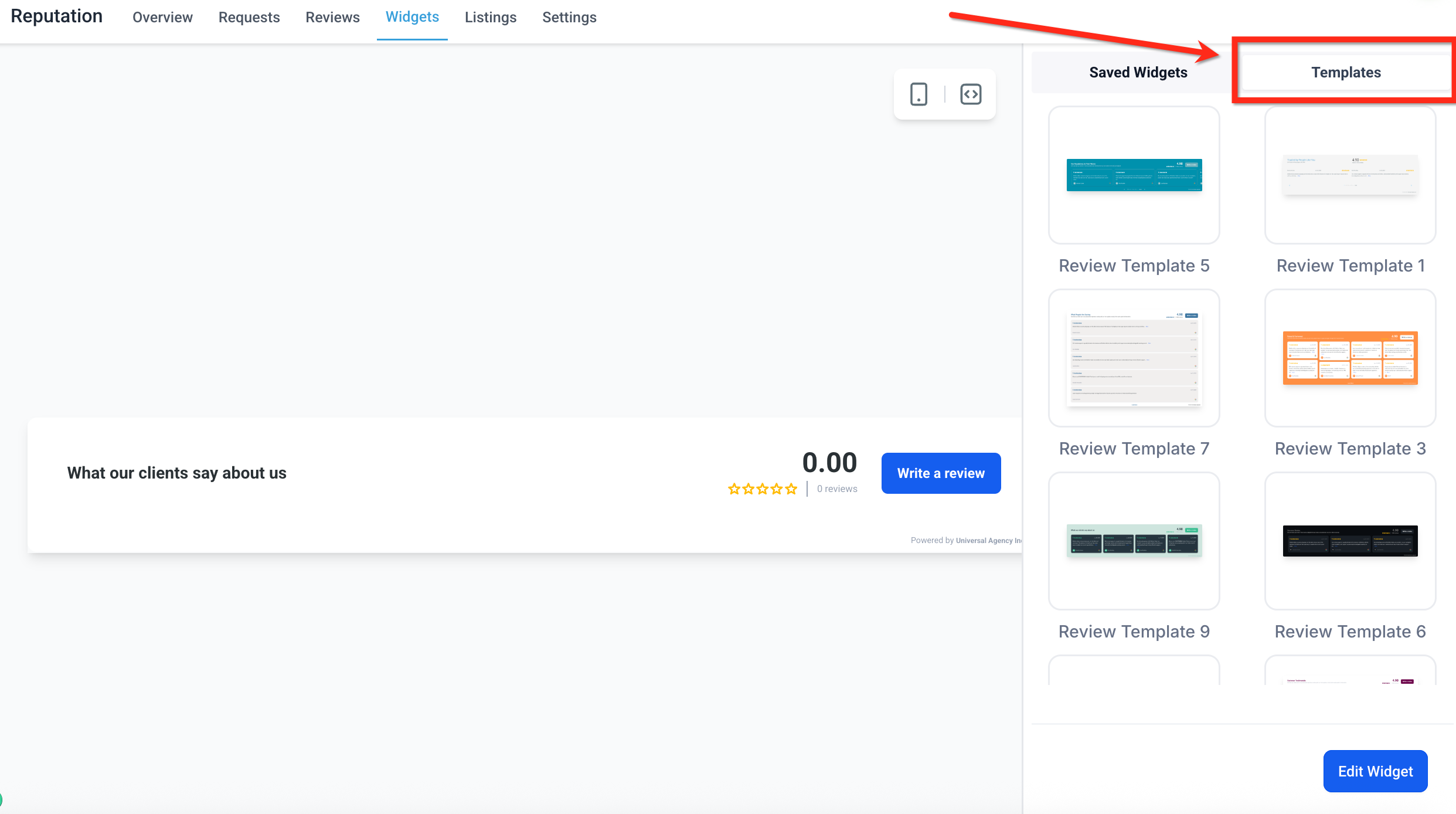Click the Widgets navigation tab
This screenshot has height=814, width=1456.
pos(412,18)
